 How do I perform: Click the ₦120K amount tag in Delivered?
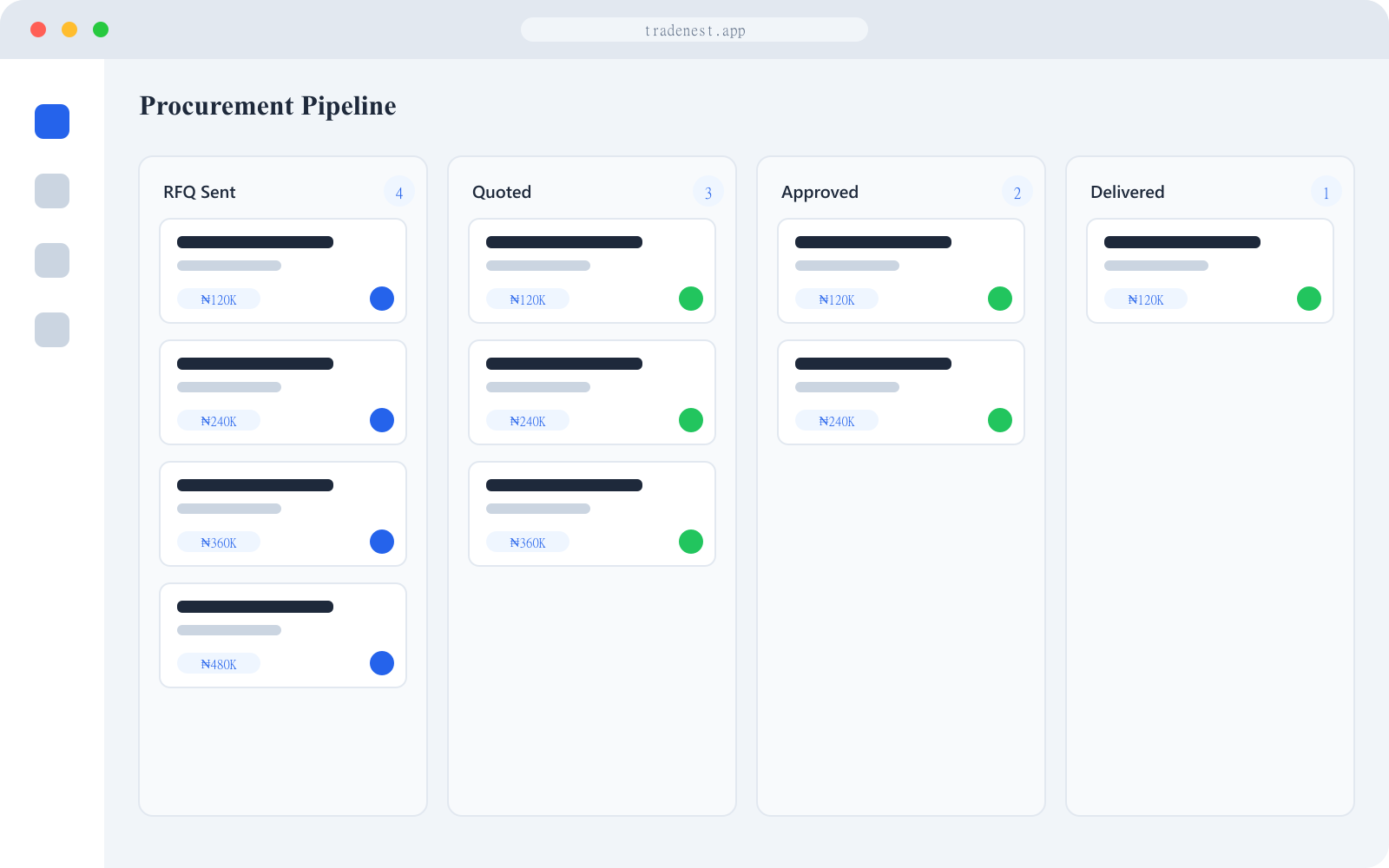click(x=1146, y=299)
